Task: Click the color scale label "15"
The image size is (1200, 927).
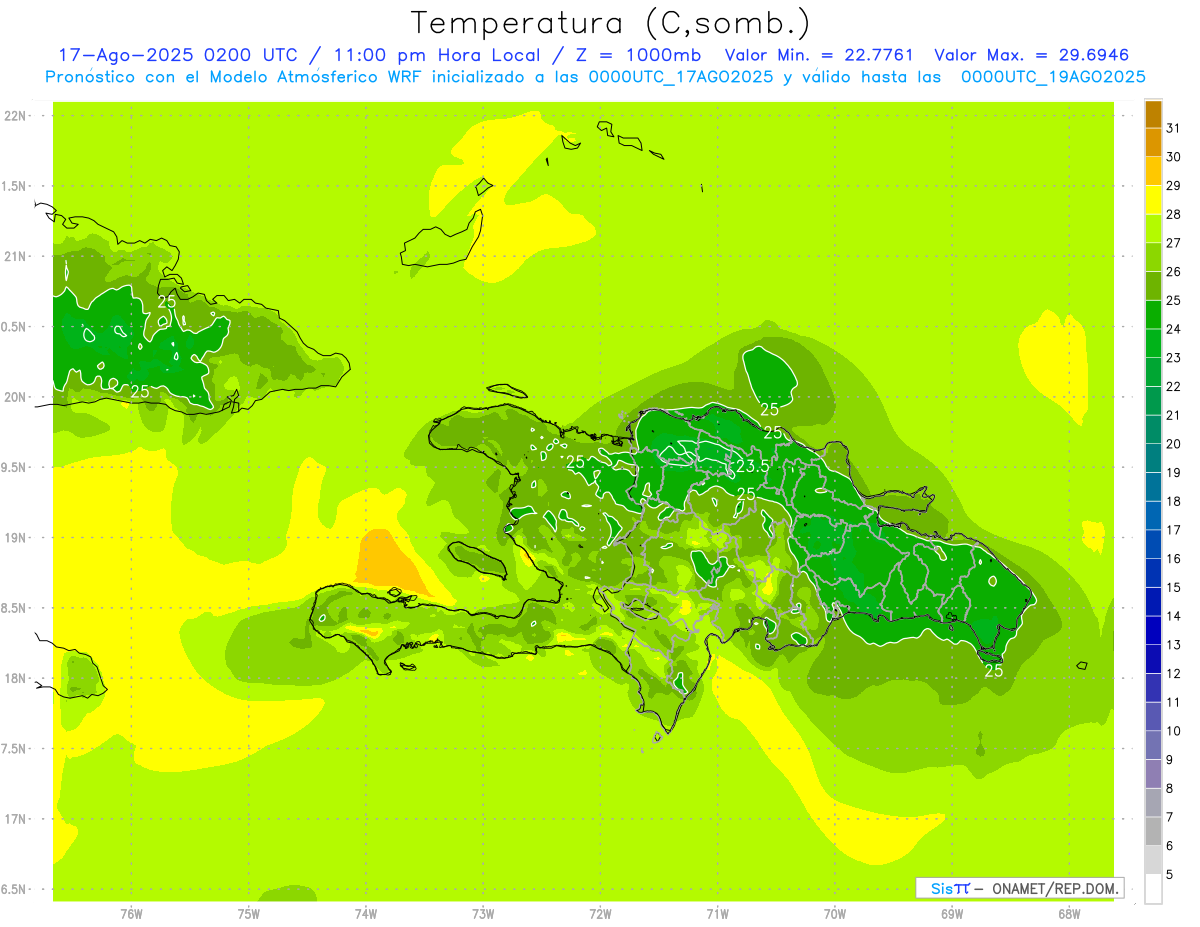Action: [1173, 587]
